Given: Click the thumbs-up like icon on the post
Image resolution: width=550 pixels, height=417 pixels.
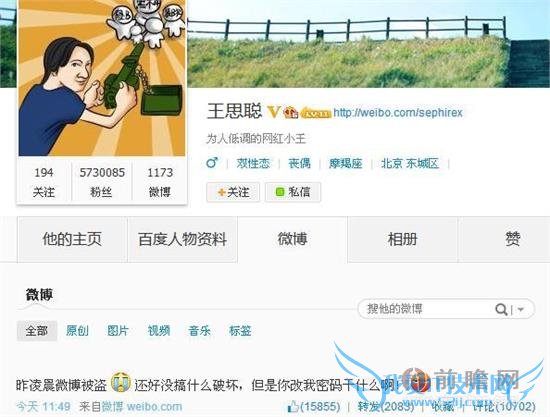Looking at the screenshot, I should coord(293,407).
